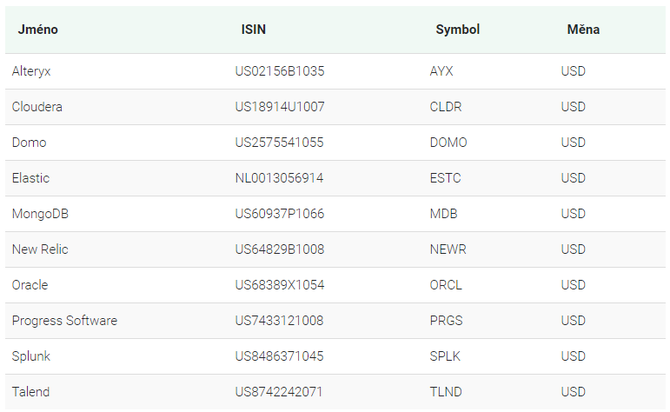Click the Elastic ISIN NL0013056914
The height and width of the screenshot is (412, 670).
[x=279, y=178]
